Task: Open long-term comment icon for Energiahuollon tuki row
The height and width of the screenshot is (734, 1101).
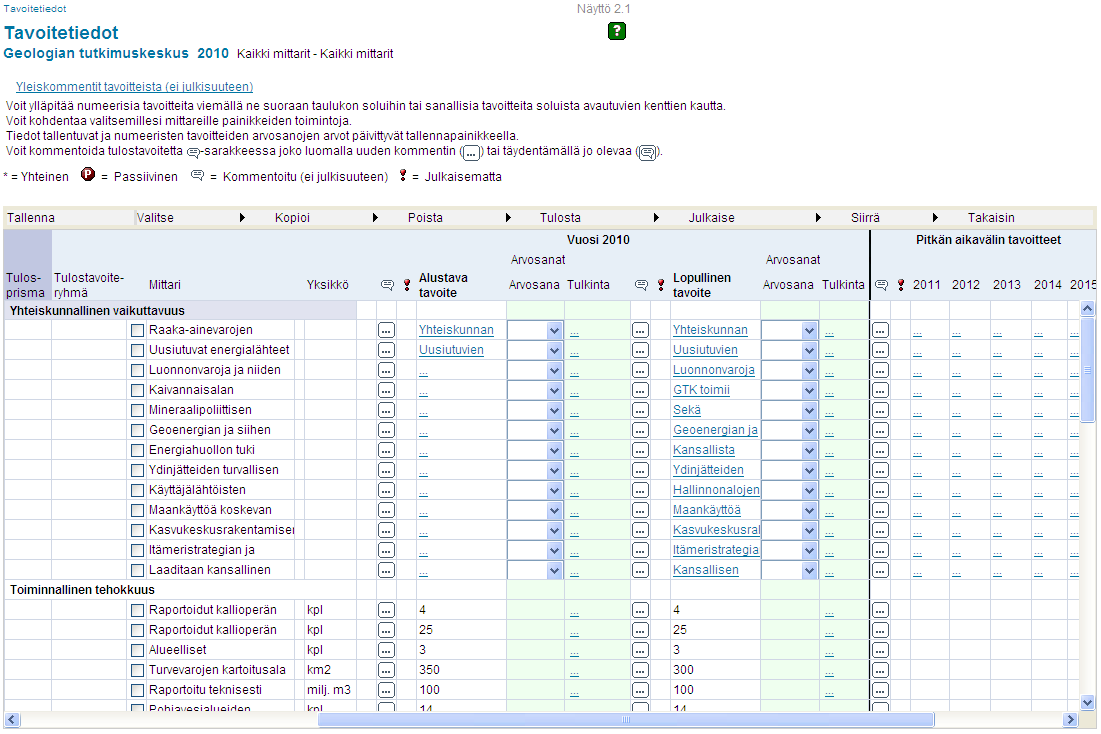Action: [881, 450]
